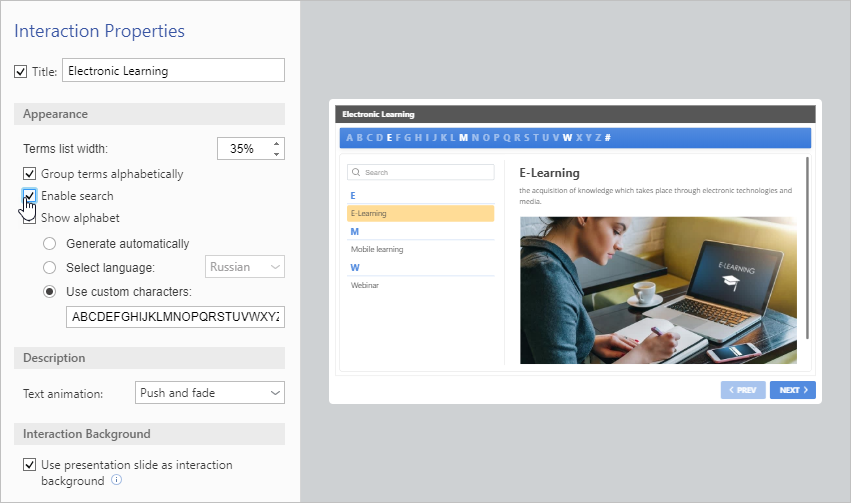Screen dimensions: 851x503
Task: Open Text animation Push and fade dropdown
Action: (x=210, y=393)
